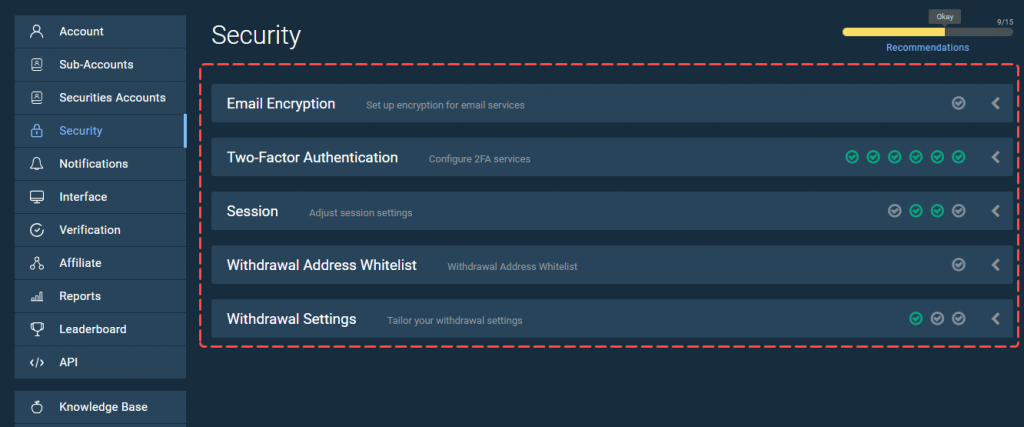Go to the Verification page
This screenshot has width=1024, height=427.
[100, 230]
